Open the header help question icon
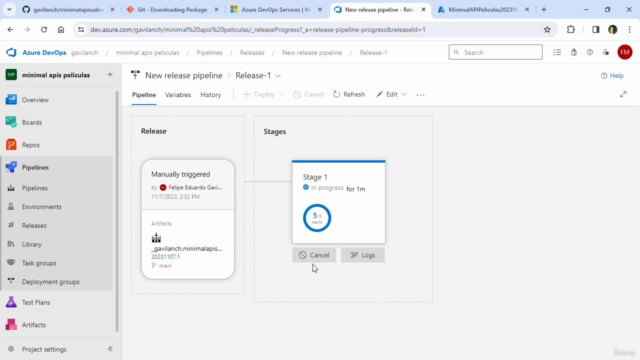The height and width of the screenshot is (360, 640). click(590, 52)
